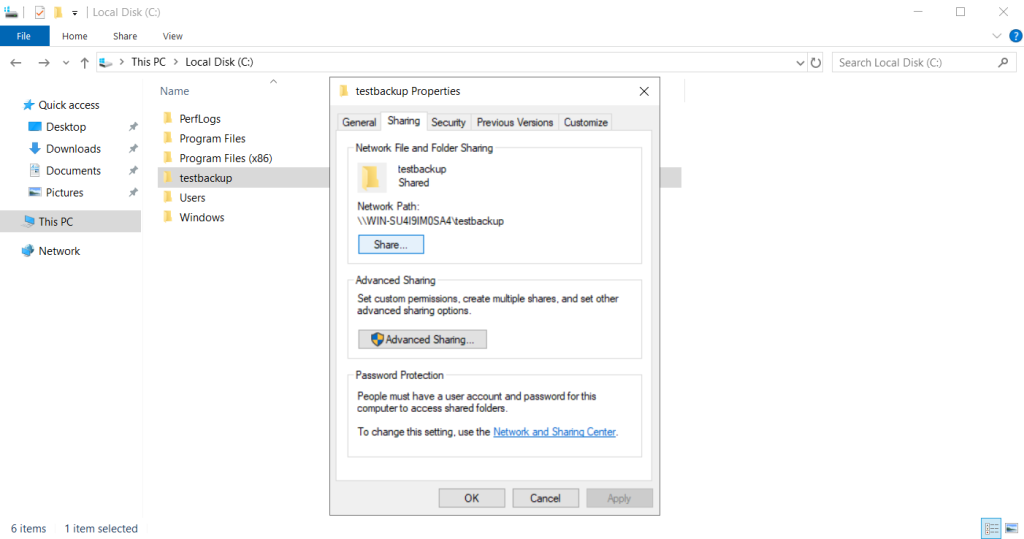This screenshot has width=1024, height=539.
Task: Switch to the View ribbon tab
Action: [172, 36]
